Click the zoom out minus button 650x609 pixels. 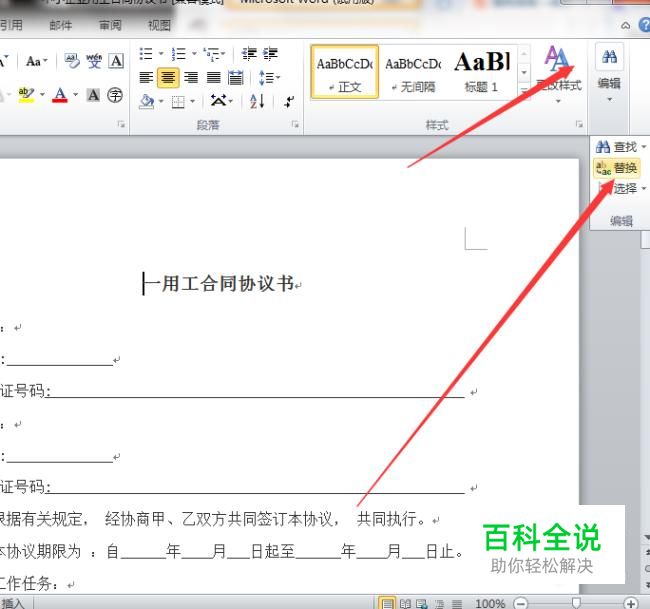[521, 603]
